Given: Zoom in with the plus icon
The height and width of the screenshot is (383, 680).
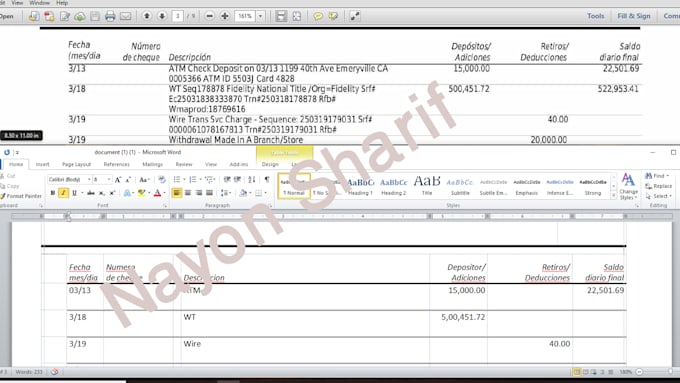Looking at the screenshot, I should point(225,16).
